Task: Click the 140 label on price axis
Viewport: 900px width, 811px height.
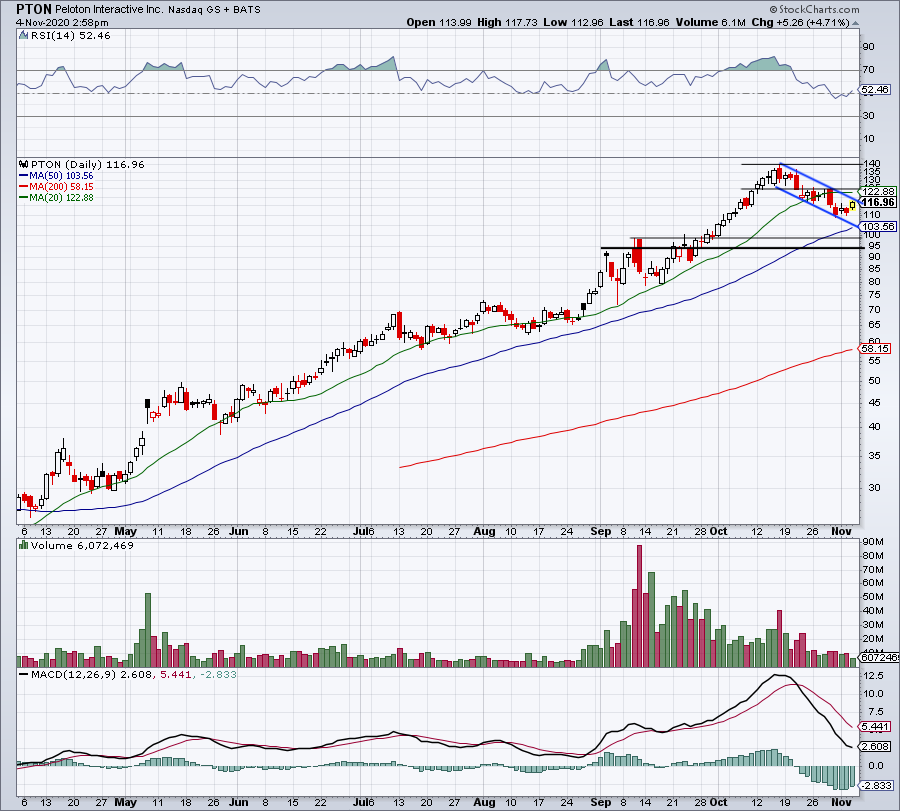Action: tap(872, 163)
